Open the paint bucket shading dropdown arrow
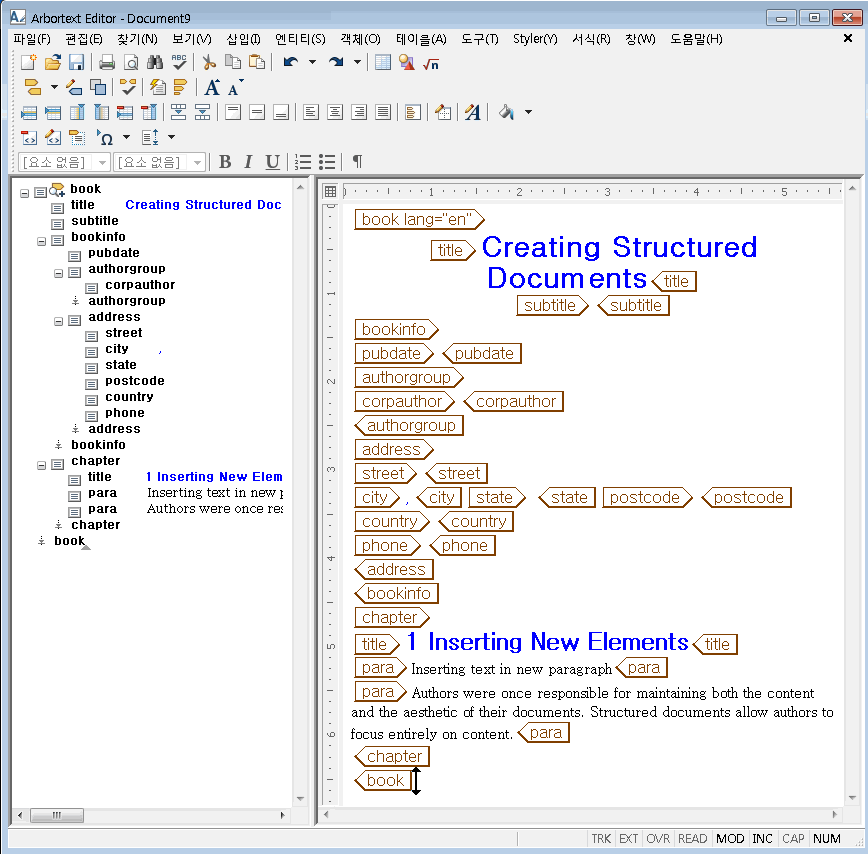The image size is (868, 854). coord(529,112)
